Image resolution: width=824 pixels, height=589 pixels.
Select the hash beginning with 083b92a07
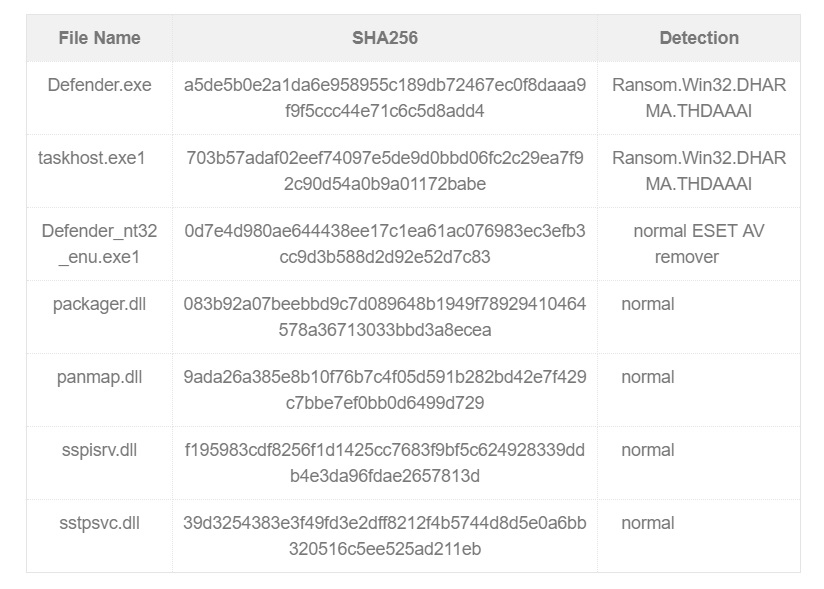385,317
